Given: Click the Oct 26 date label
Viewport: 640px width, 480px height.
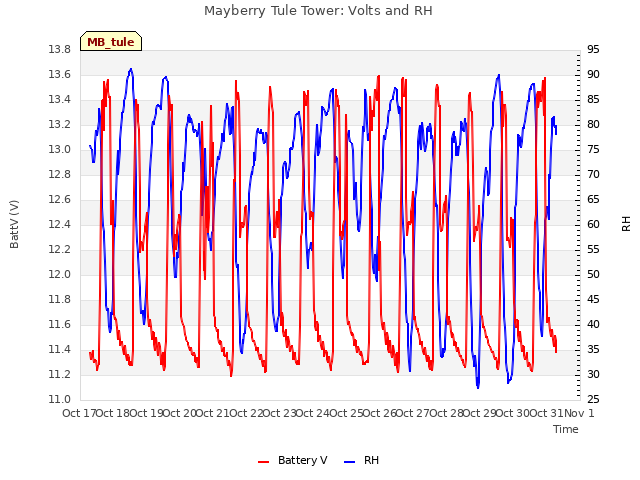Looking at the screenshot, I should pyautogui.click(x=380, y=413).
